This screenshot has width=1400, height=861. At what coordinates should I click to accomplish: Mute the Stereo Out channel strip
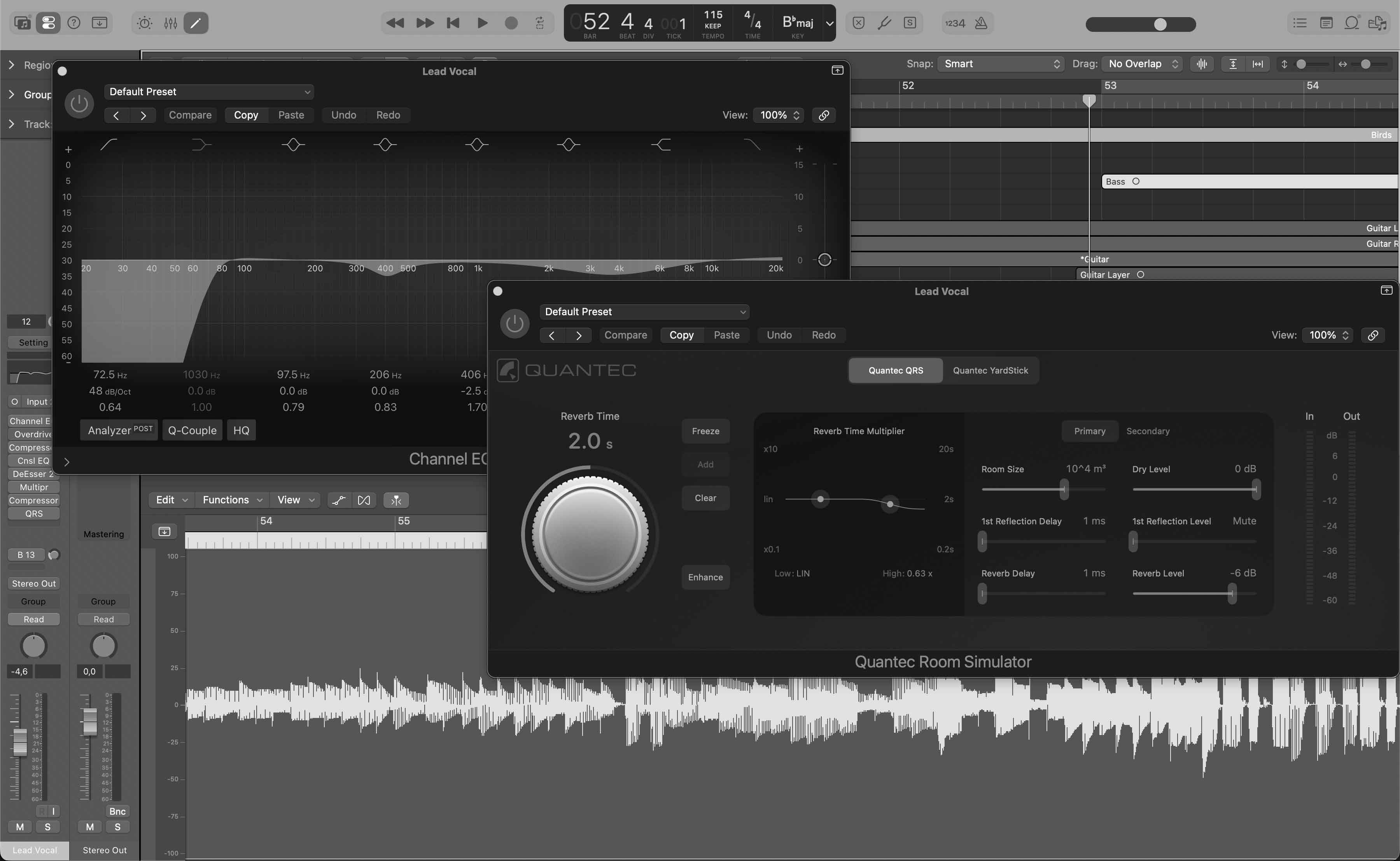coord(90,827)
